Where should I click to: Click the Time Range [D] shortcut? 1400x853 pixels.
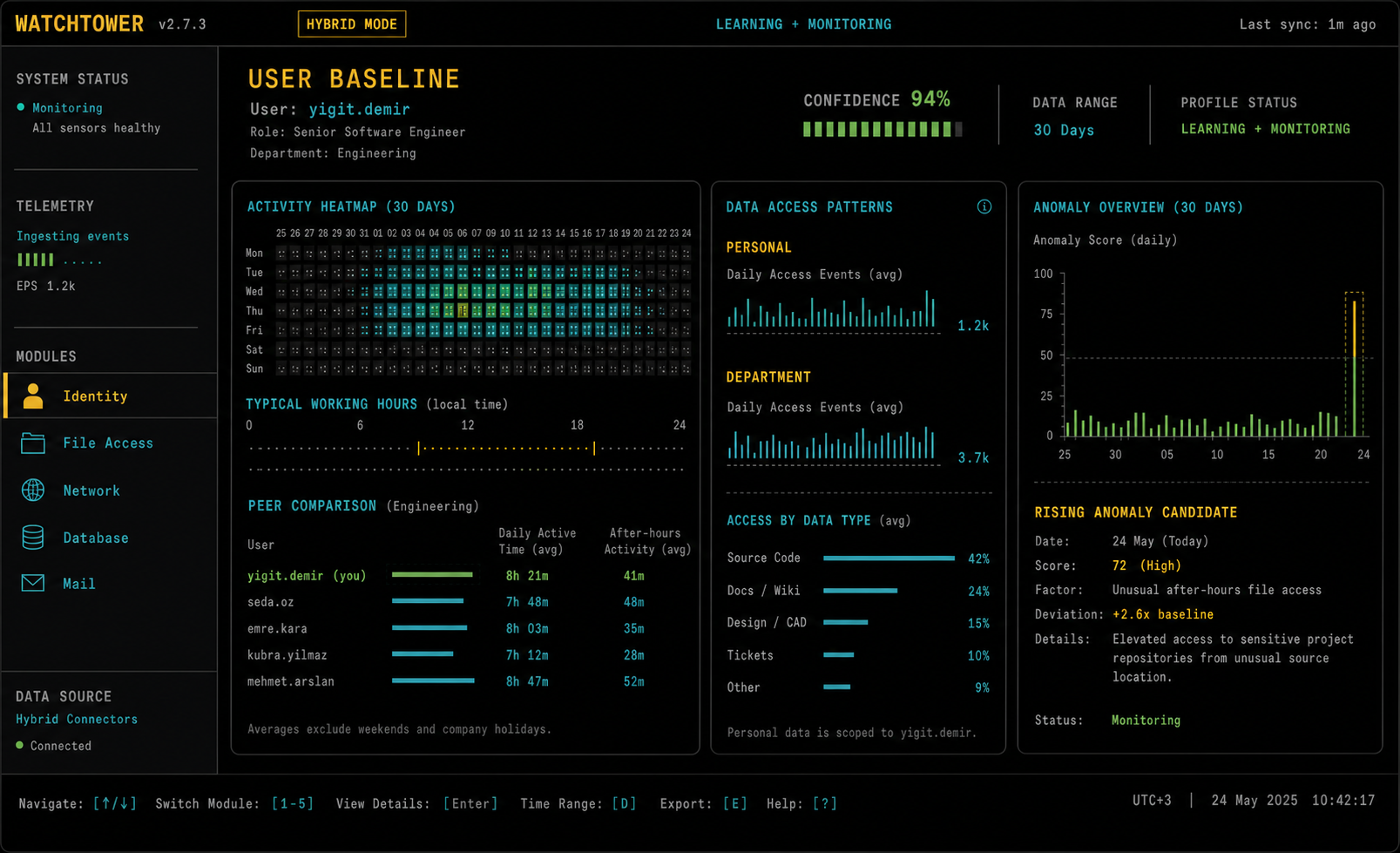[x=578, y=803]
